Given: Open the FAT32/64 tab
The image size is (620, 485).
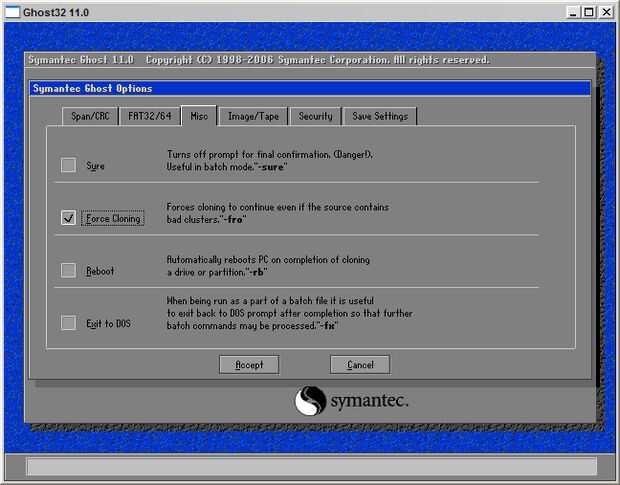Looking at the screenshot, I should coord(149,116).
